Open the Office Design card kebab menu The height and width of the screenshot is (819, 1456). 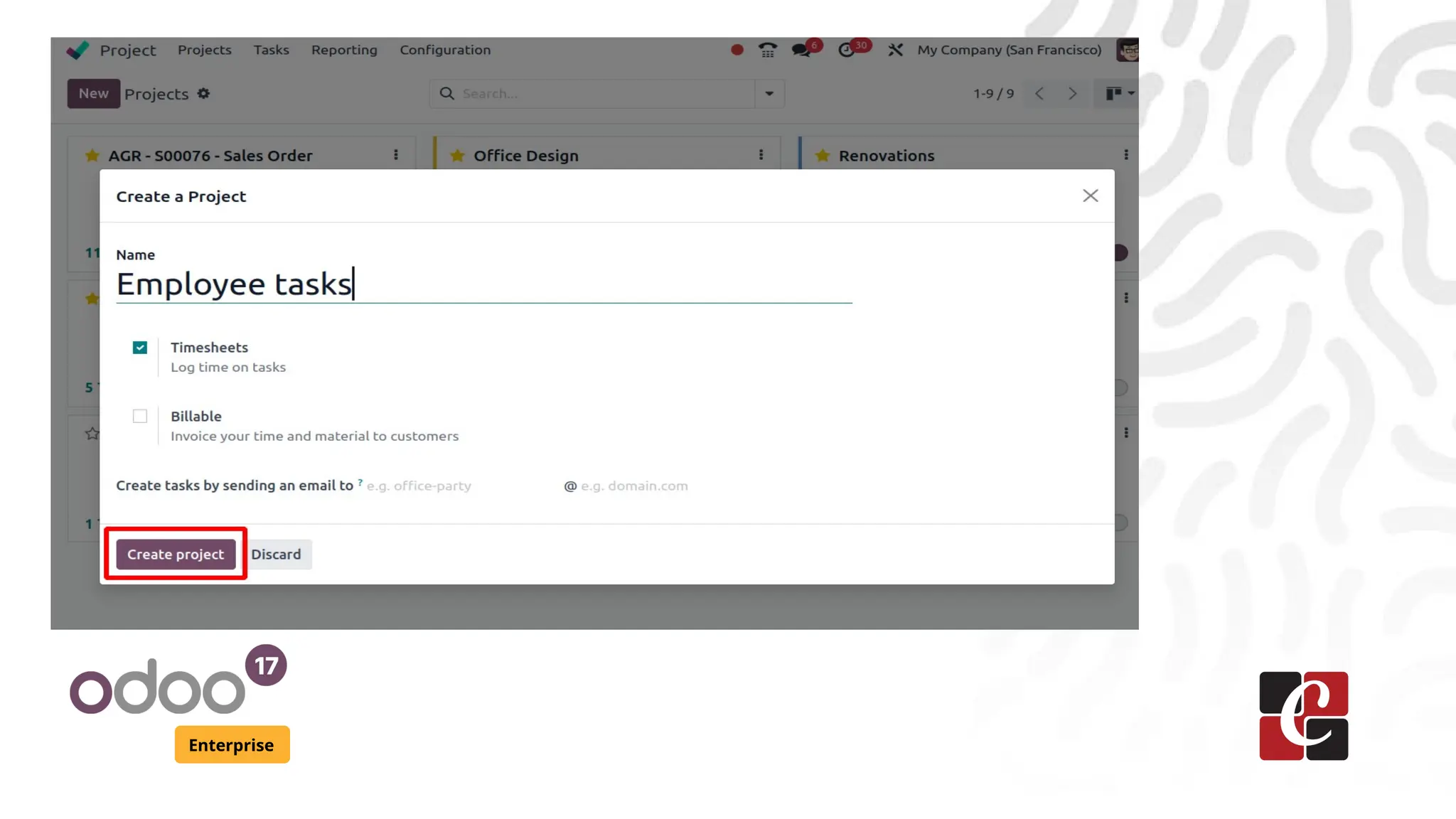[x=761, y=155]
